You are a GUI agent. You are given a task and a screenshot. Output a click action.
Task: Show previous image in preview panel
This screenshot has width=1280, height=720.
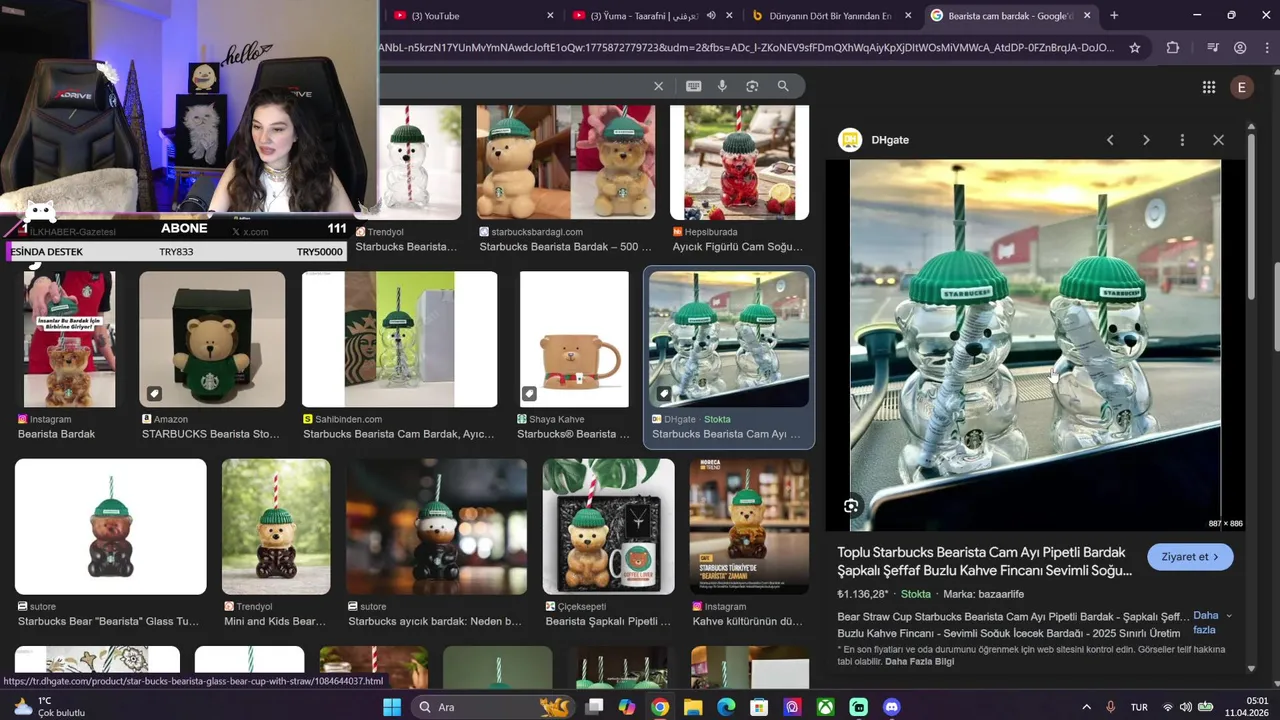[x=1110, y=140]
